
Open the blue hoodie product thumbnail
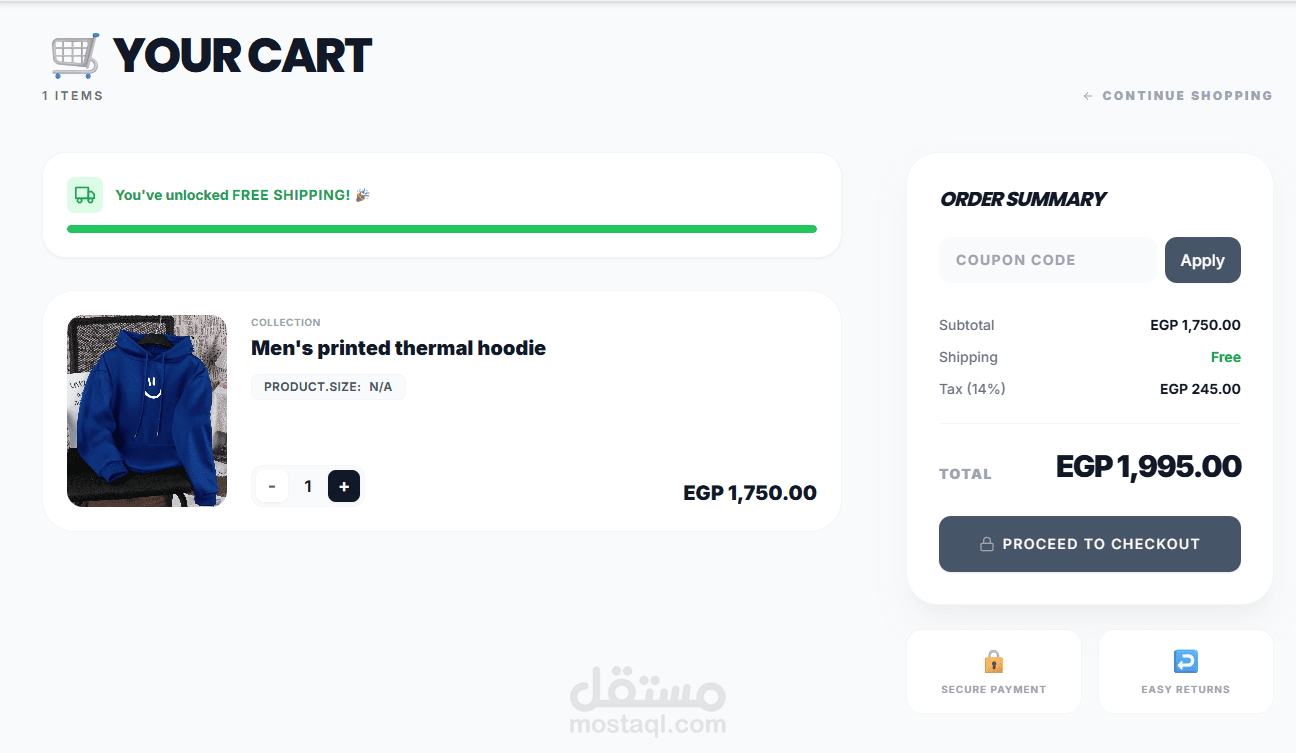[147, 411]
